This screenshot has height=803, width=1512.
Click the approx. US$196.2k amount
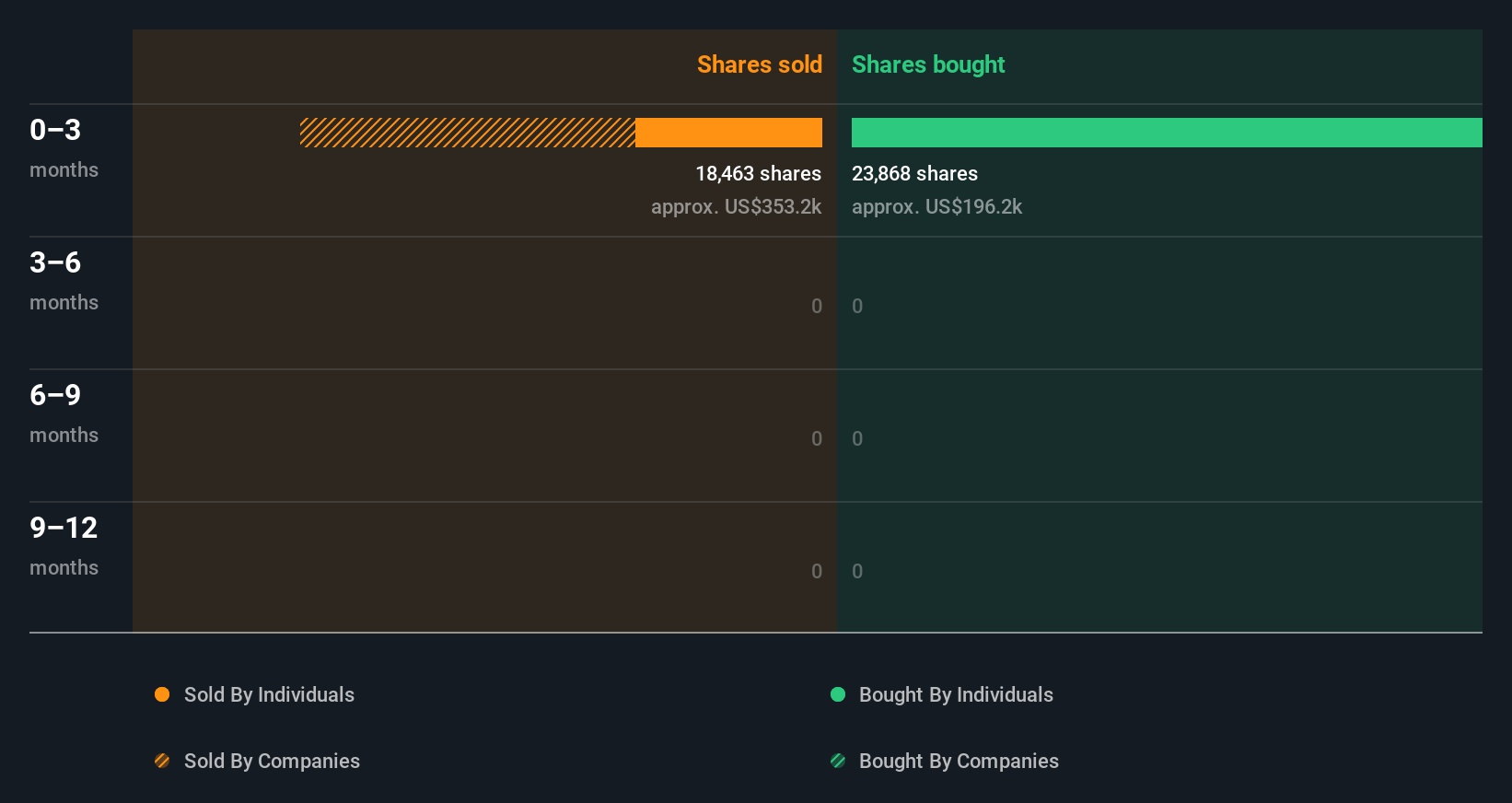pos(936,207)
